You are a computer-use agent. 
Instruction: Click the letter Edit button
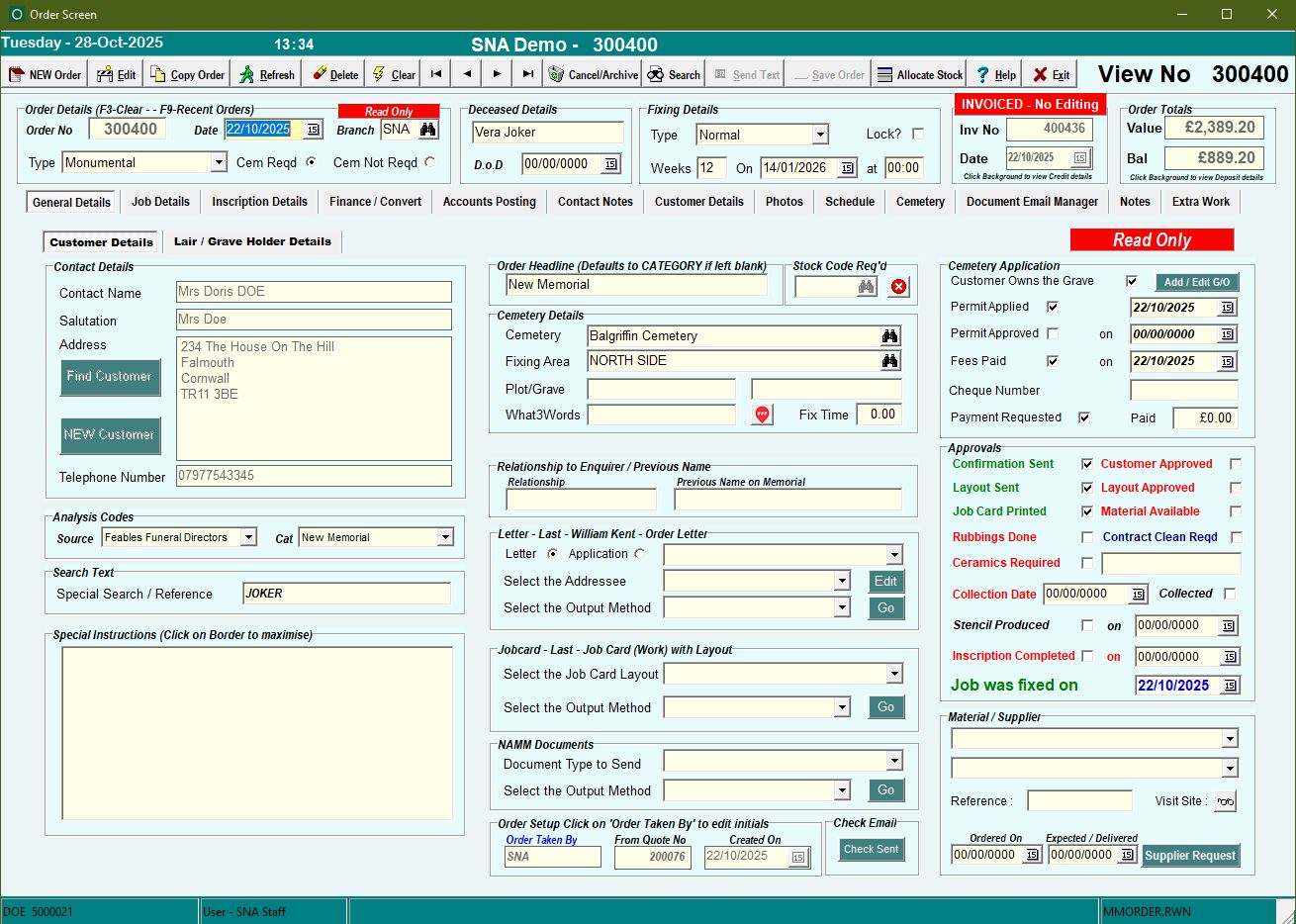coord(885,582)
